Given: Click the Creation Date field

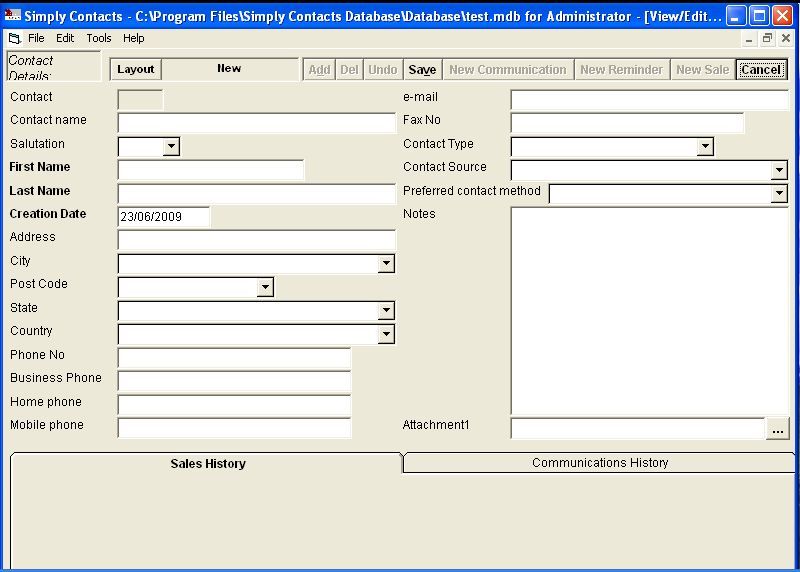Looking at the screenshot, I should click(164, 217).
